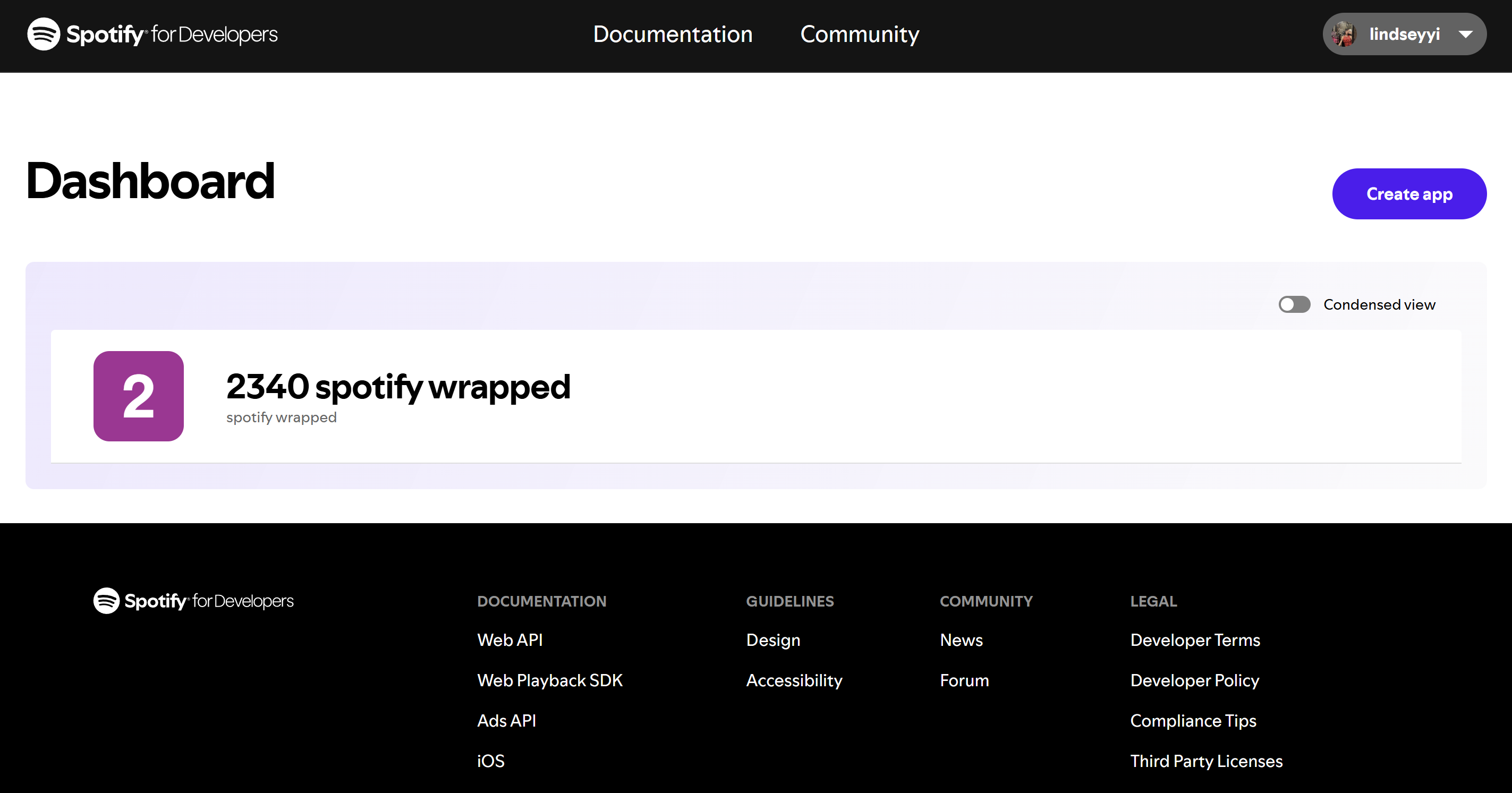The height and width of the screenshot is (793, 1512).
Task: Open the News community link
Action: click(961, 640)
